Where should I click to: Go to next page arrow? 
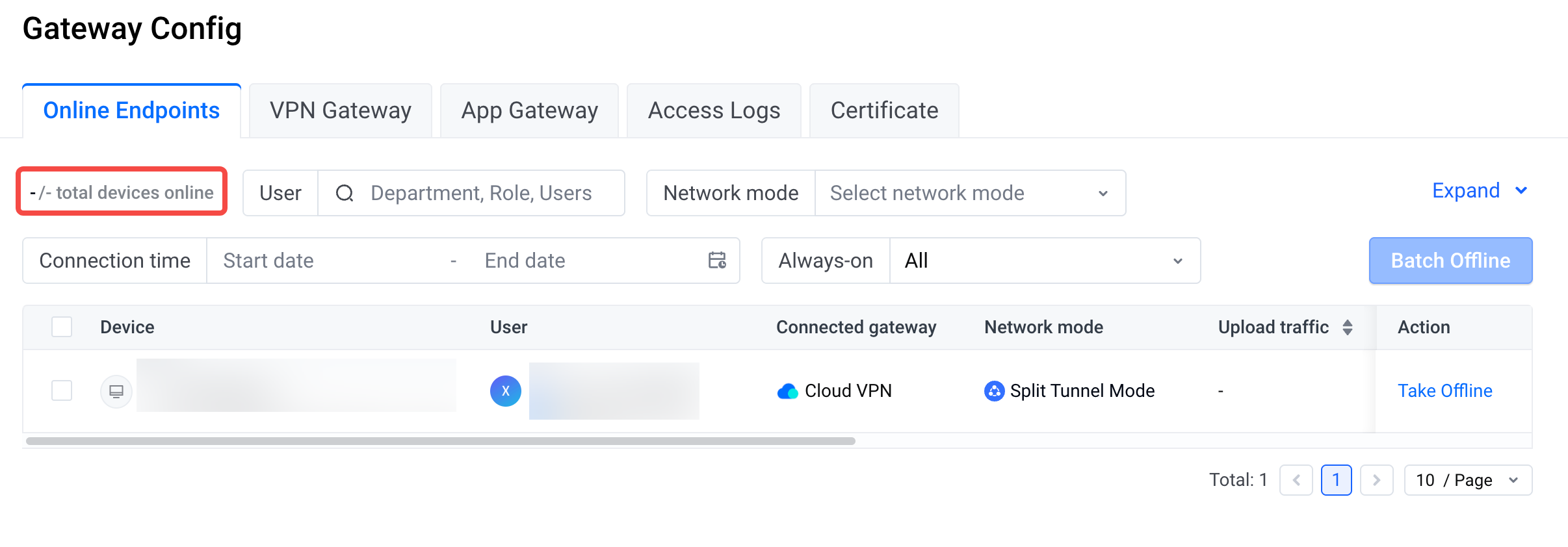[1376, 480]
